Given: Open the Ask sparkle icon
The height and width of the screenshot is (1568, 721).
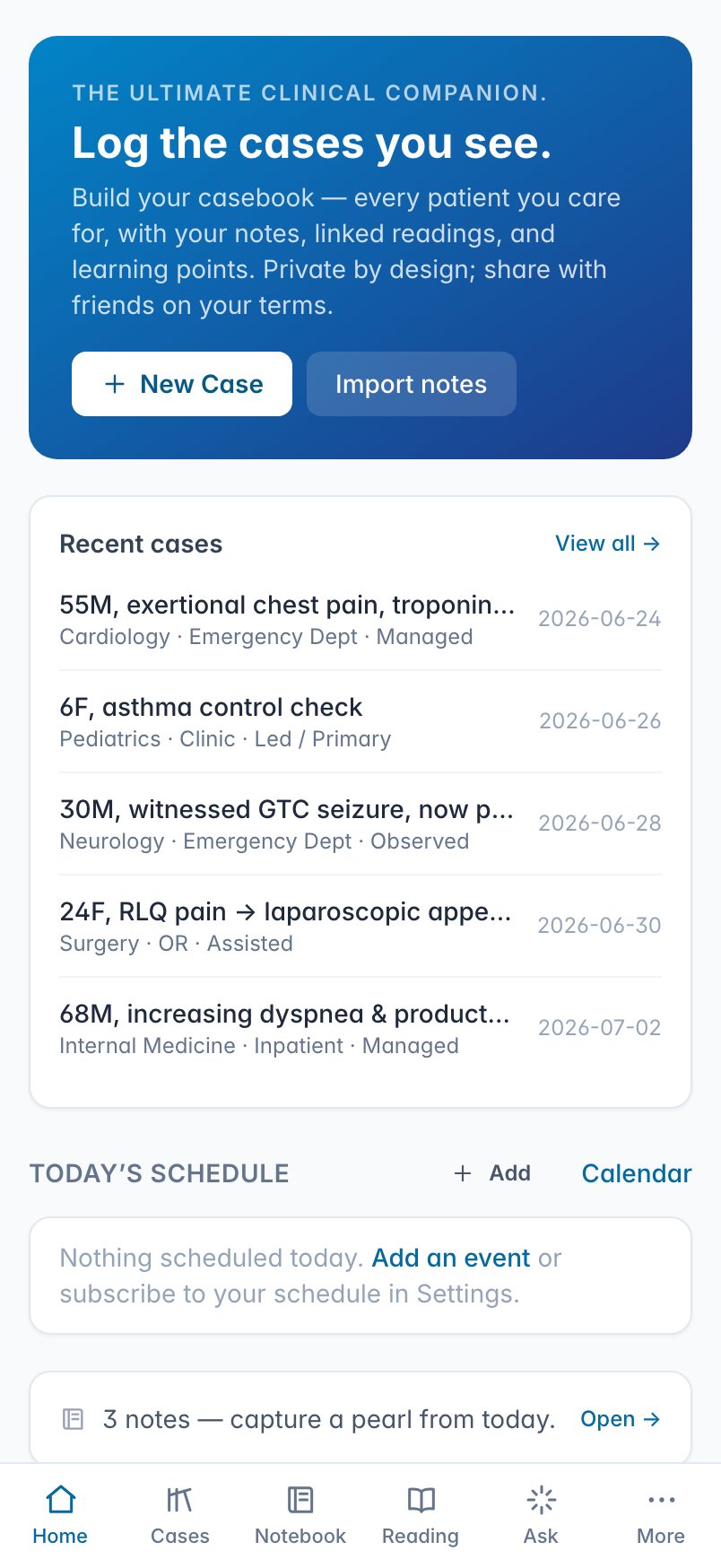Looking at the screenshot, I should point(541,1499).
